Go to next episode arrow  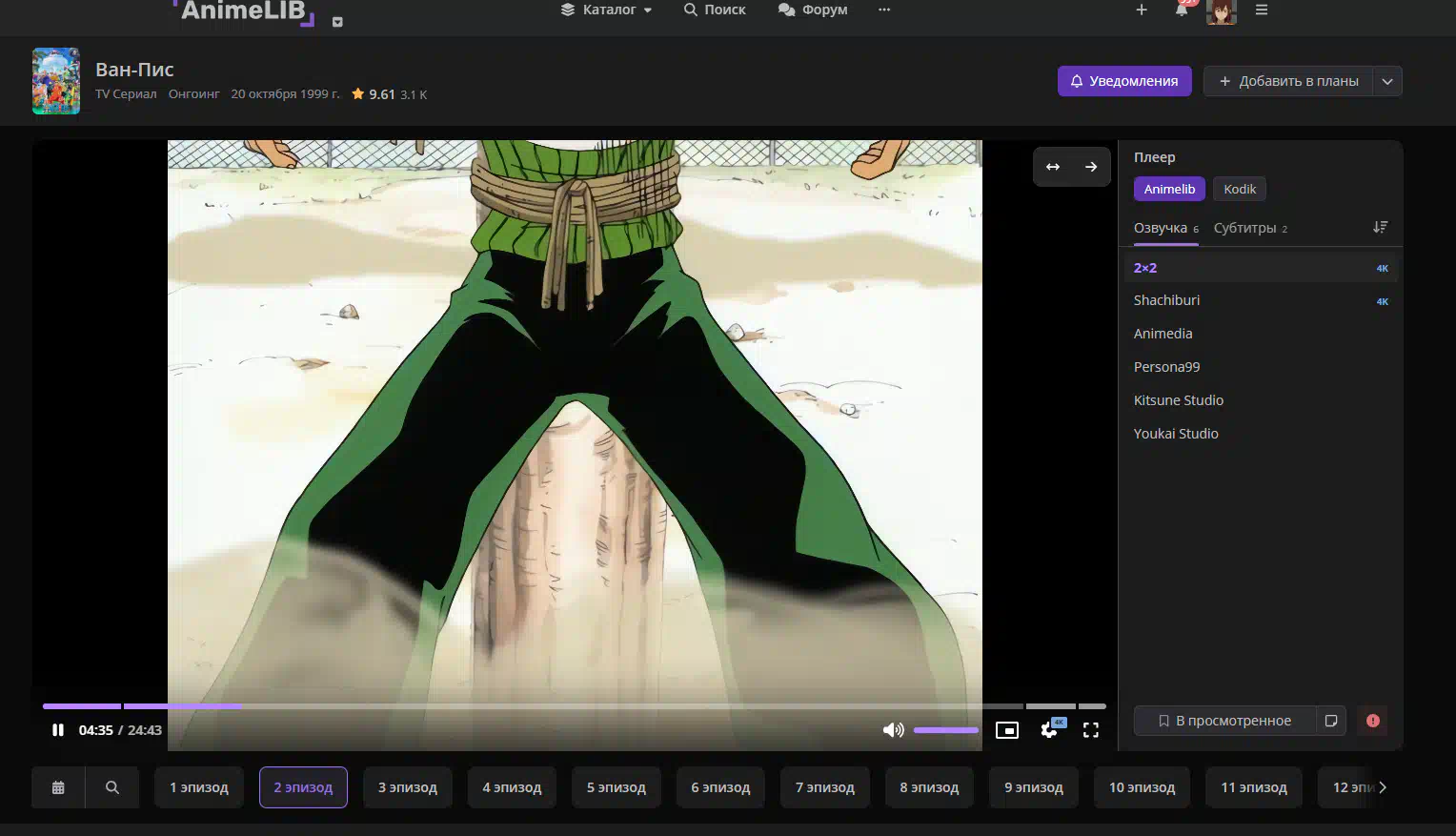(x=1091, y=167)
